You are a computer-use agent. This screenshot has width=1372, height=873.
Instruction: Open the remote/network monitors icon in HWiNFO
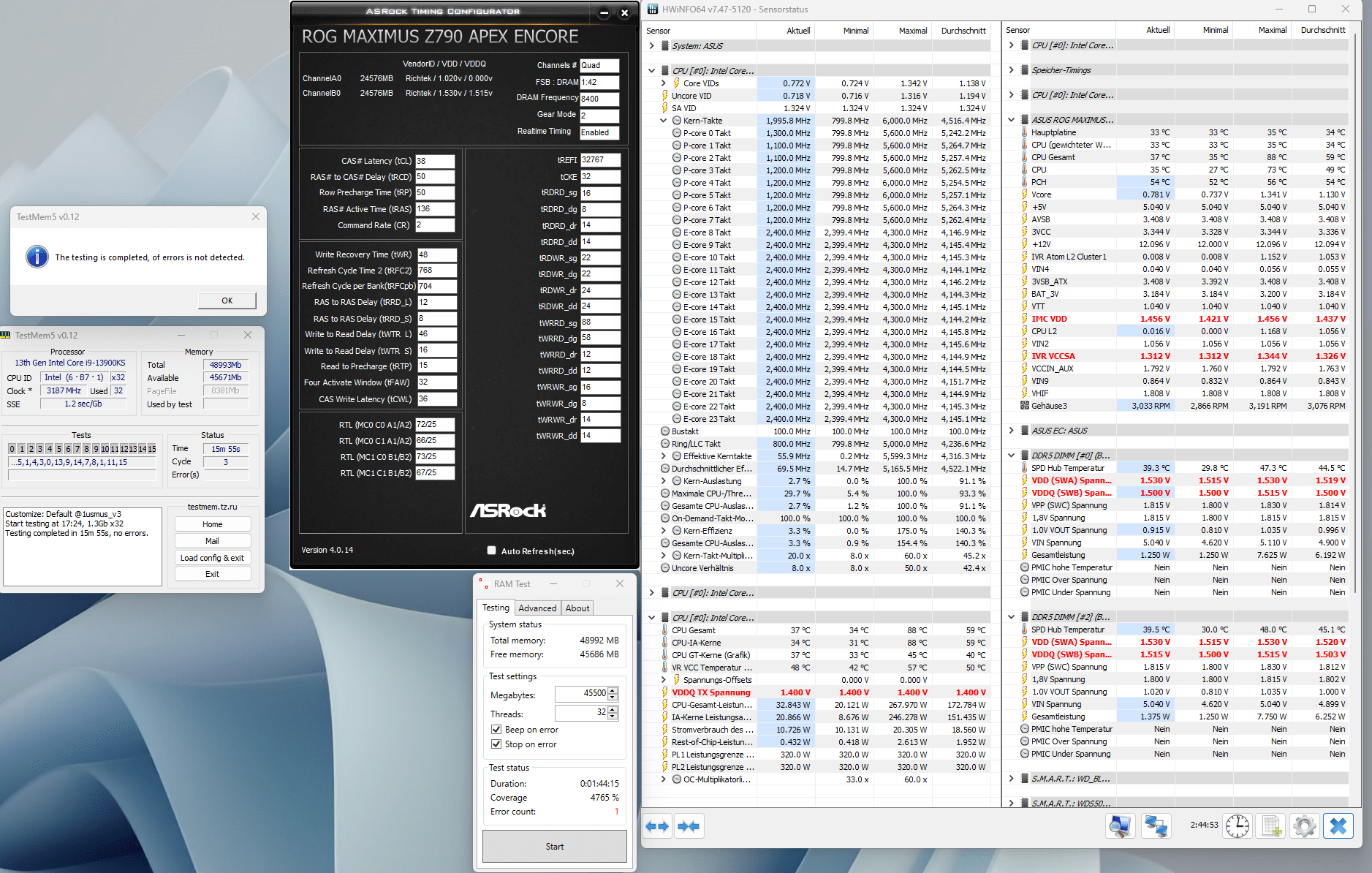(x=1156, y=826)
